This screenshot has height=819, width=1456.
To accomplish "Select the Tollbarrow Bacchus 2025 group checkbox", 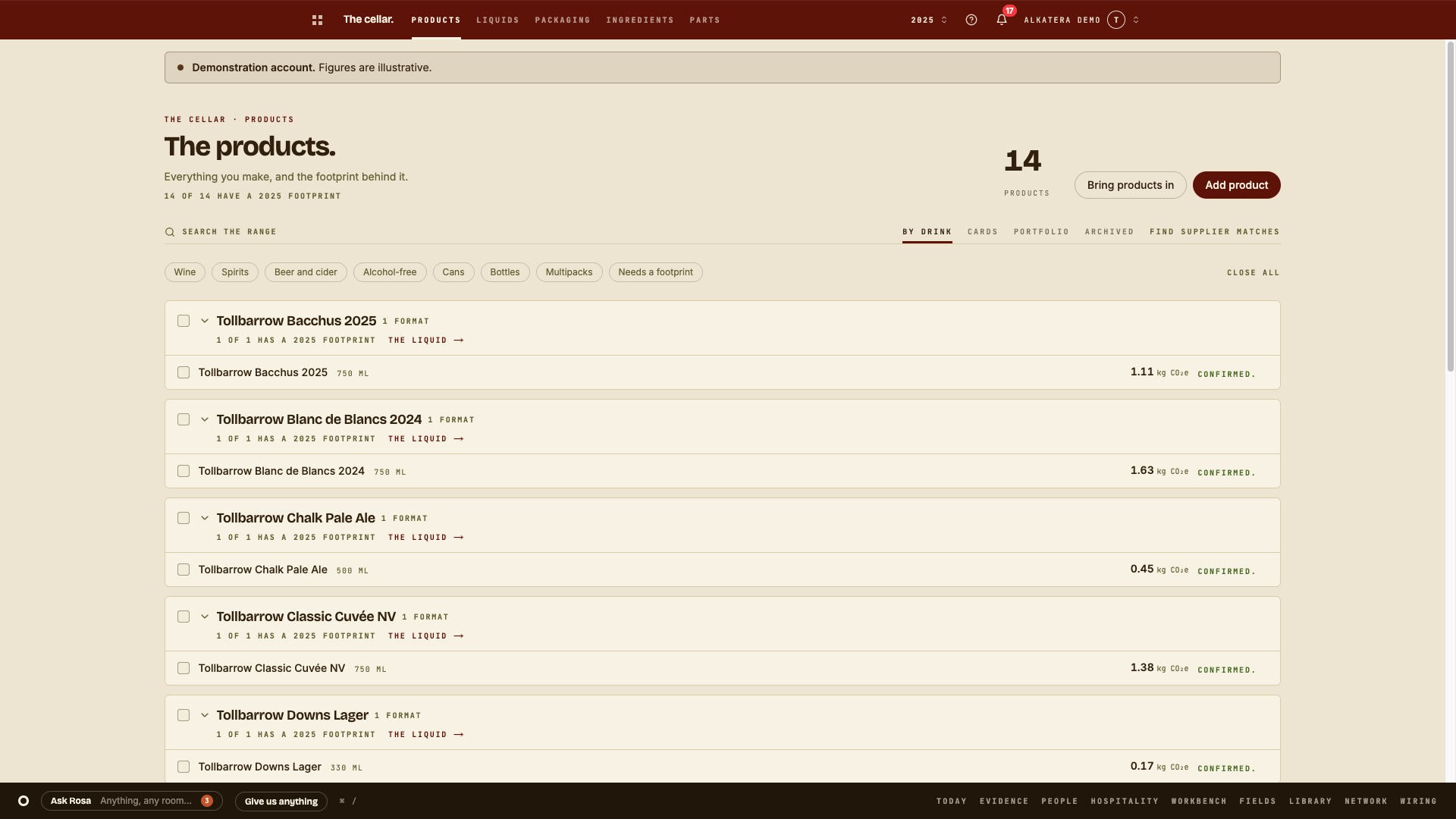I will point(184,321).
